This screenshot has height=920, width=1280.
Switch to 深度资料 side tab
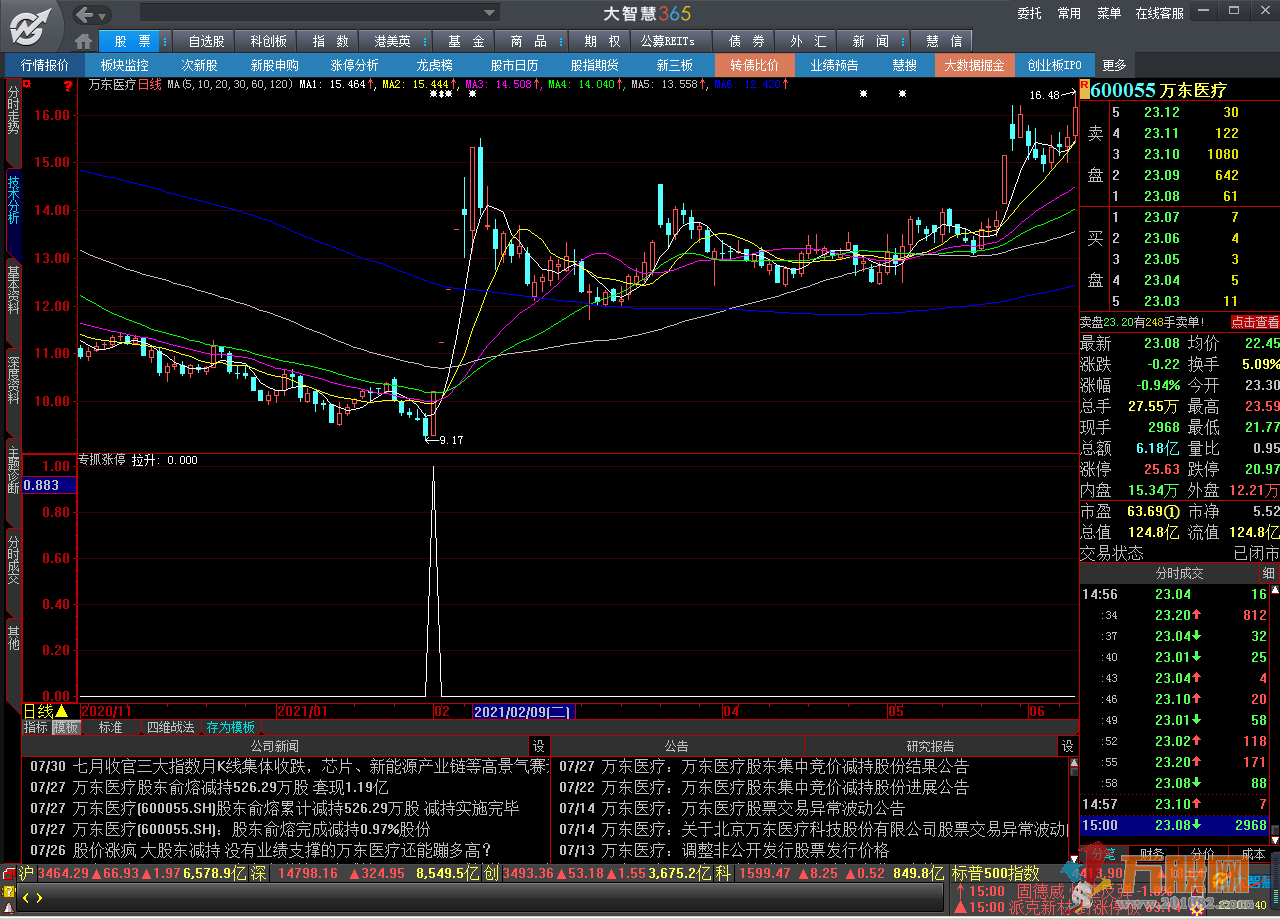click(13, 380)
